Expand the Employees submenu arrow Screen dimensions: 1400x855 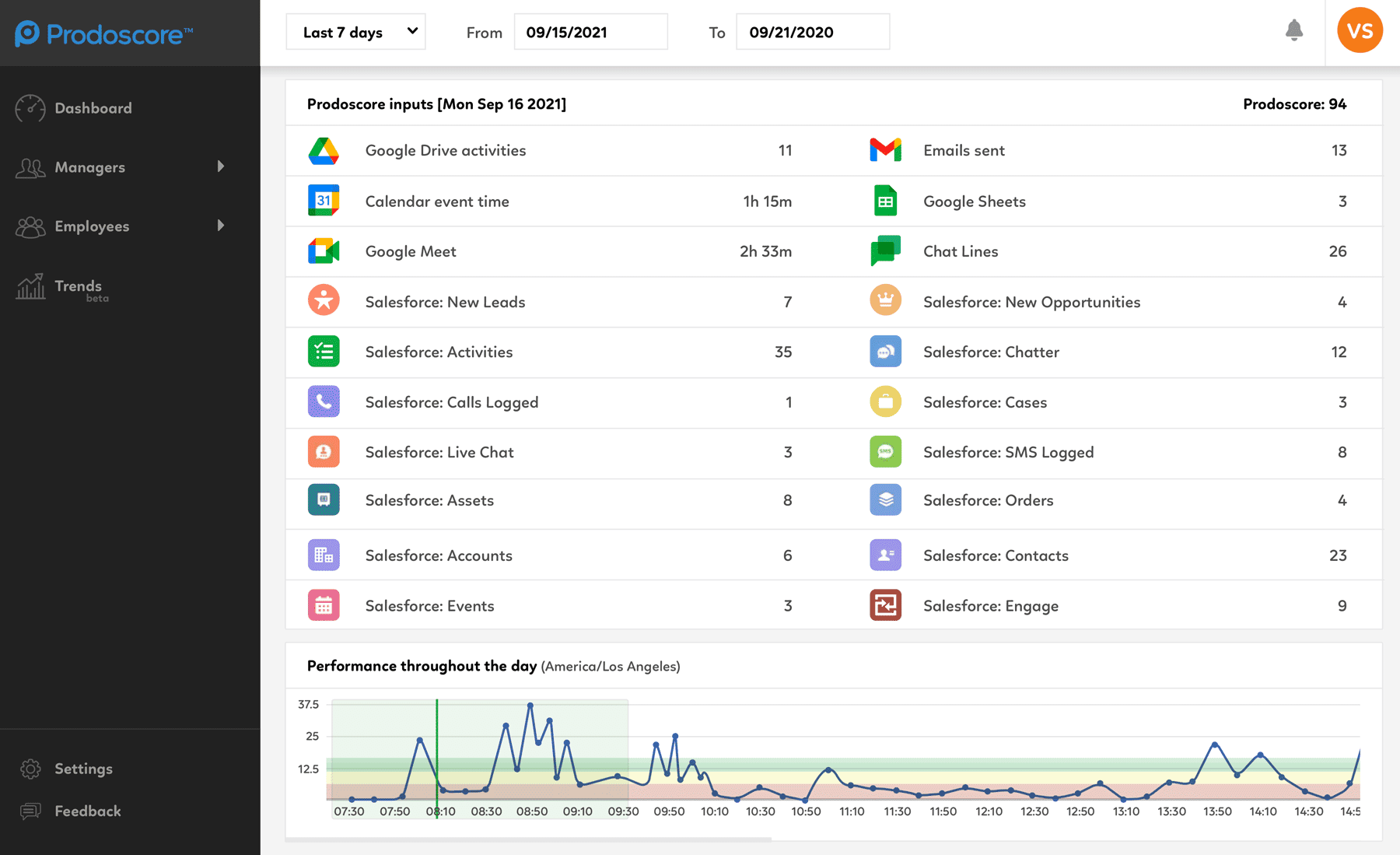[221, 226]
